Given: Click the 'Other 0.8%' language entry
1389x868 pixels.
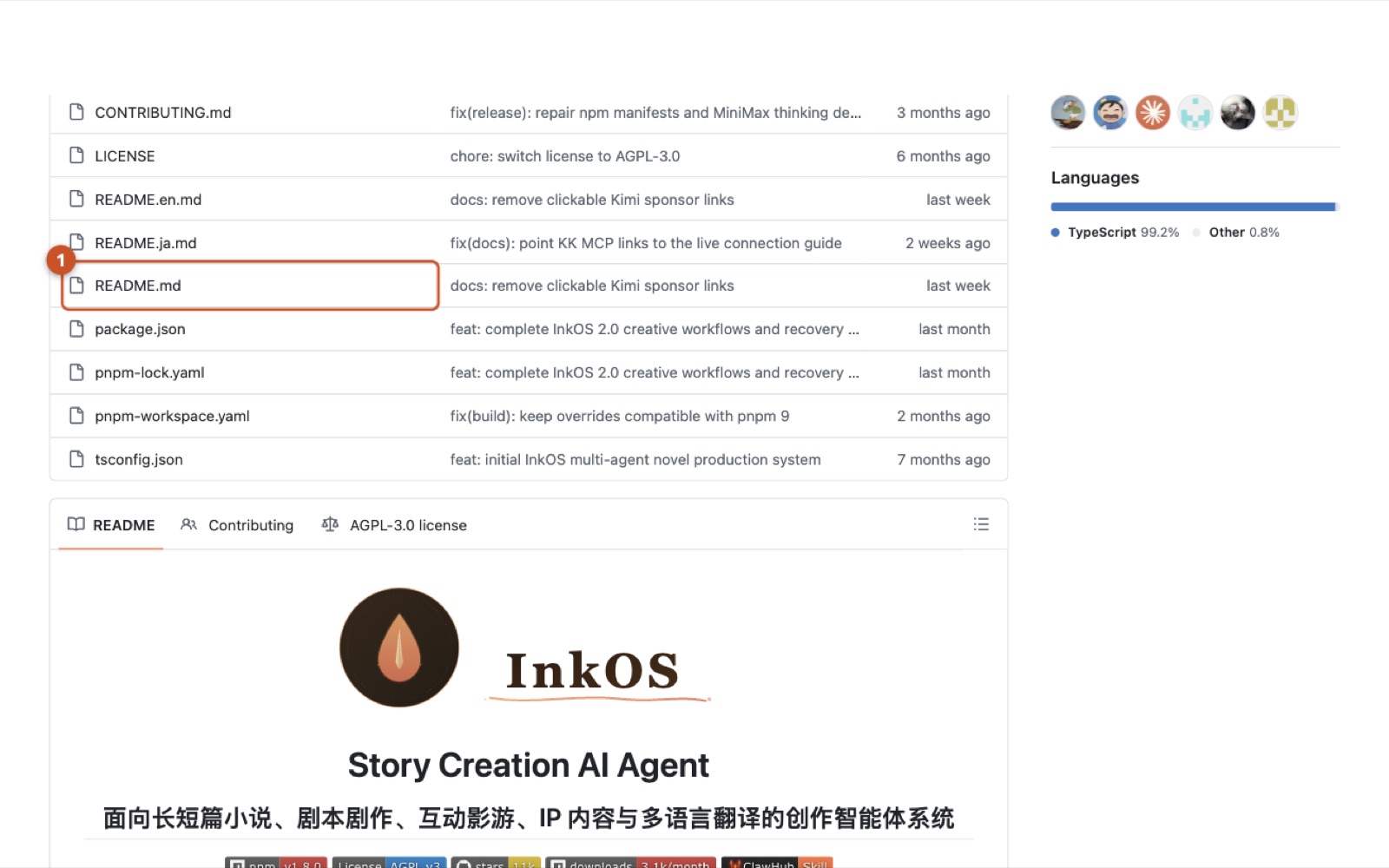Looking at the screenshot, I should pyautogui.click(x=1236, y=233).
